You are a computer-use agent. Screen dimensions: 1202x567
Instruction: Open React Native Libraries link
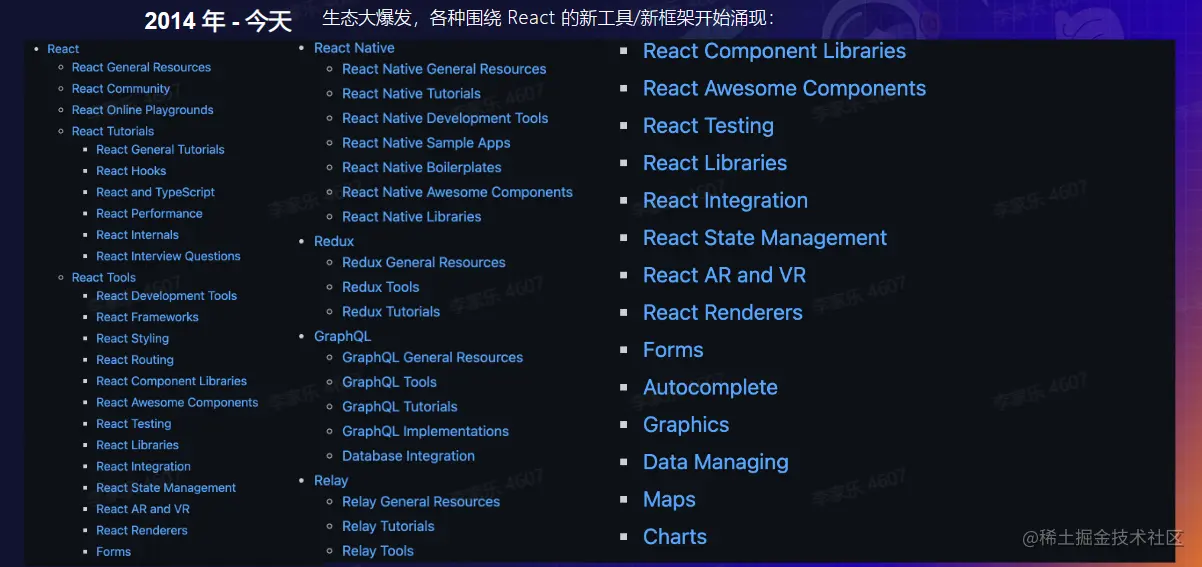411,216
